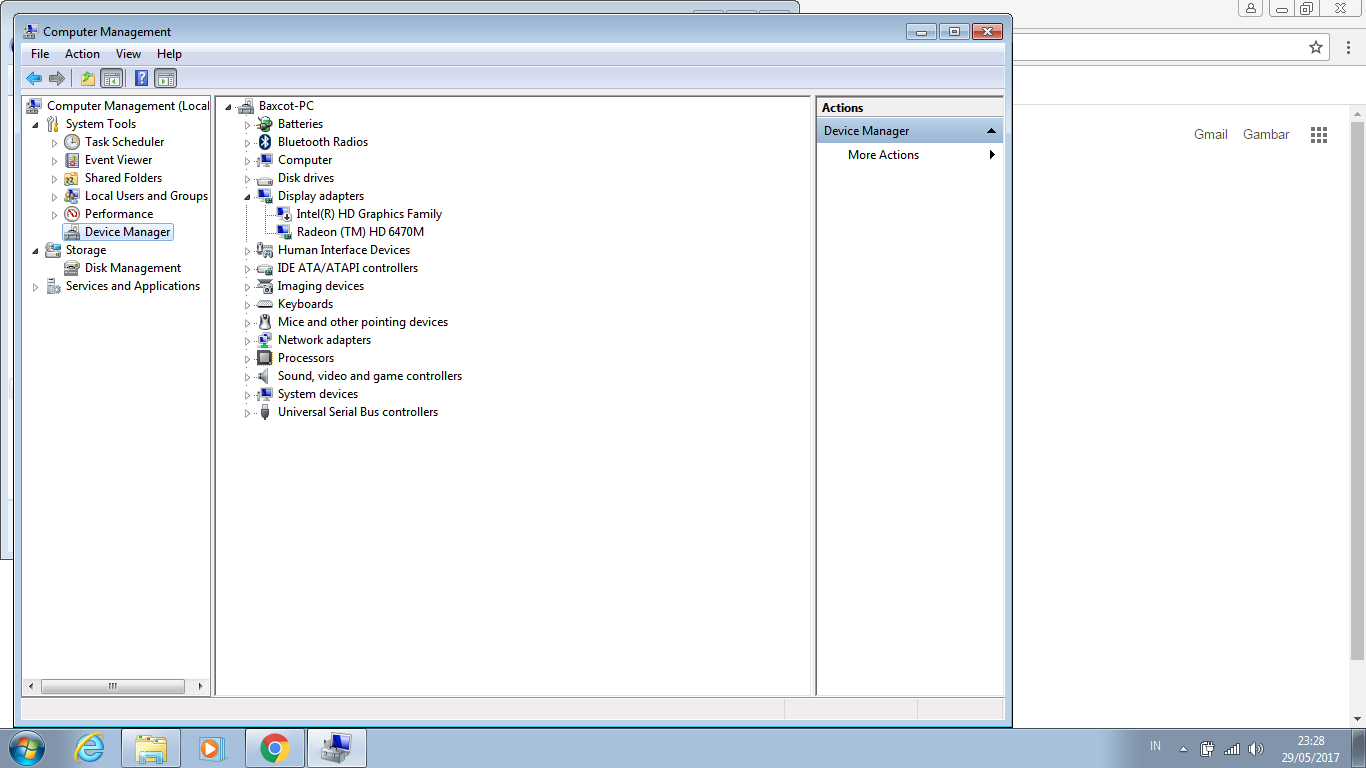
Task: Click the Radeon (TM) HD 6470M adapter icon
Action: pos(284,232)
